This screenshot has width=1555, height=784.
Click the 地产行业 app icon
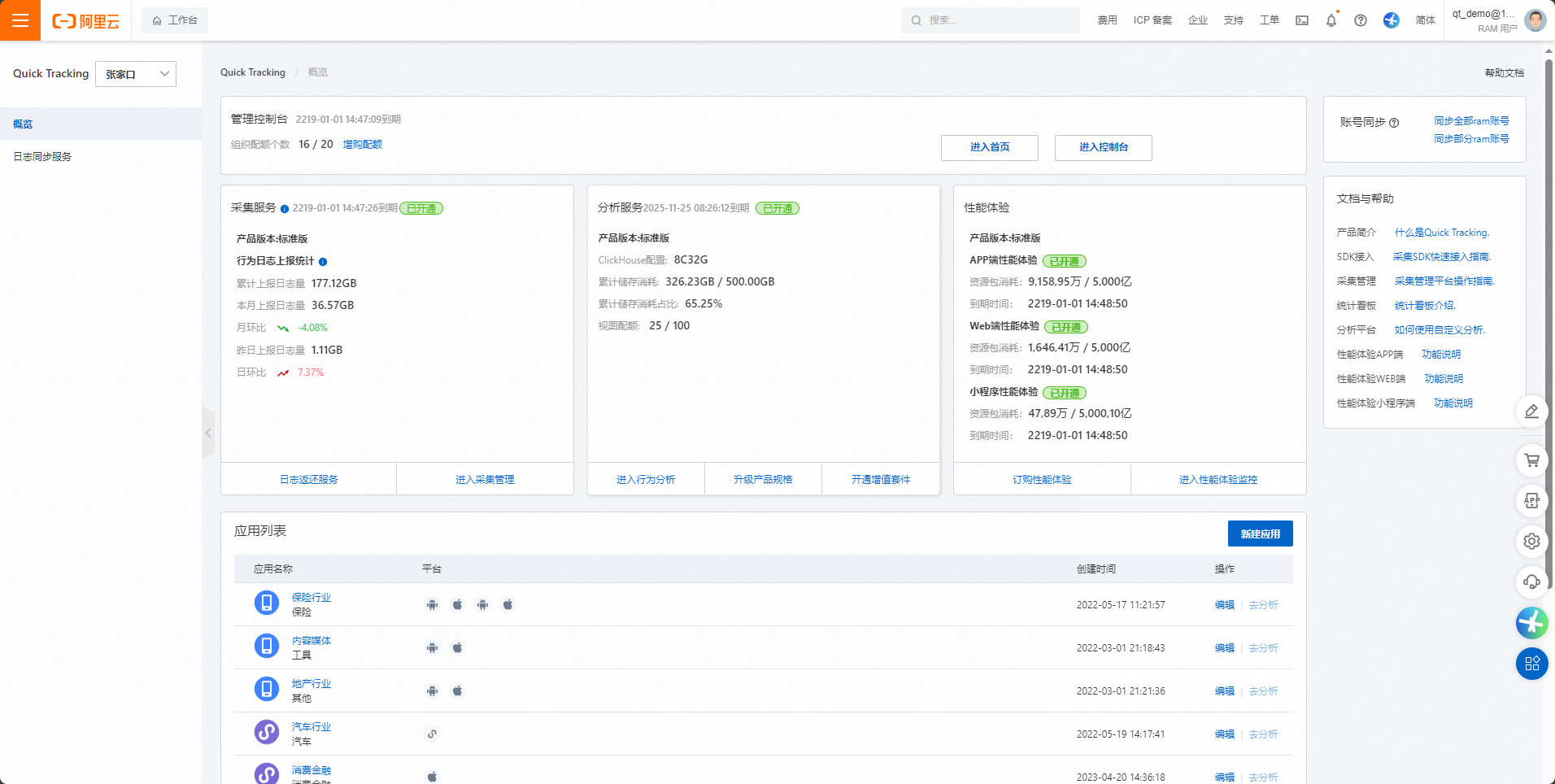pyautogui.click(x=267, y=690)
